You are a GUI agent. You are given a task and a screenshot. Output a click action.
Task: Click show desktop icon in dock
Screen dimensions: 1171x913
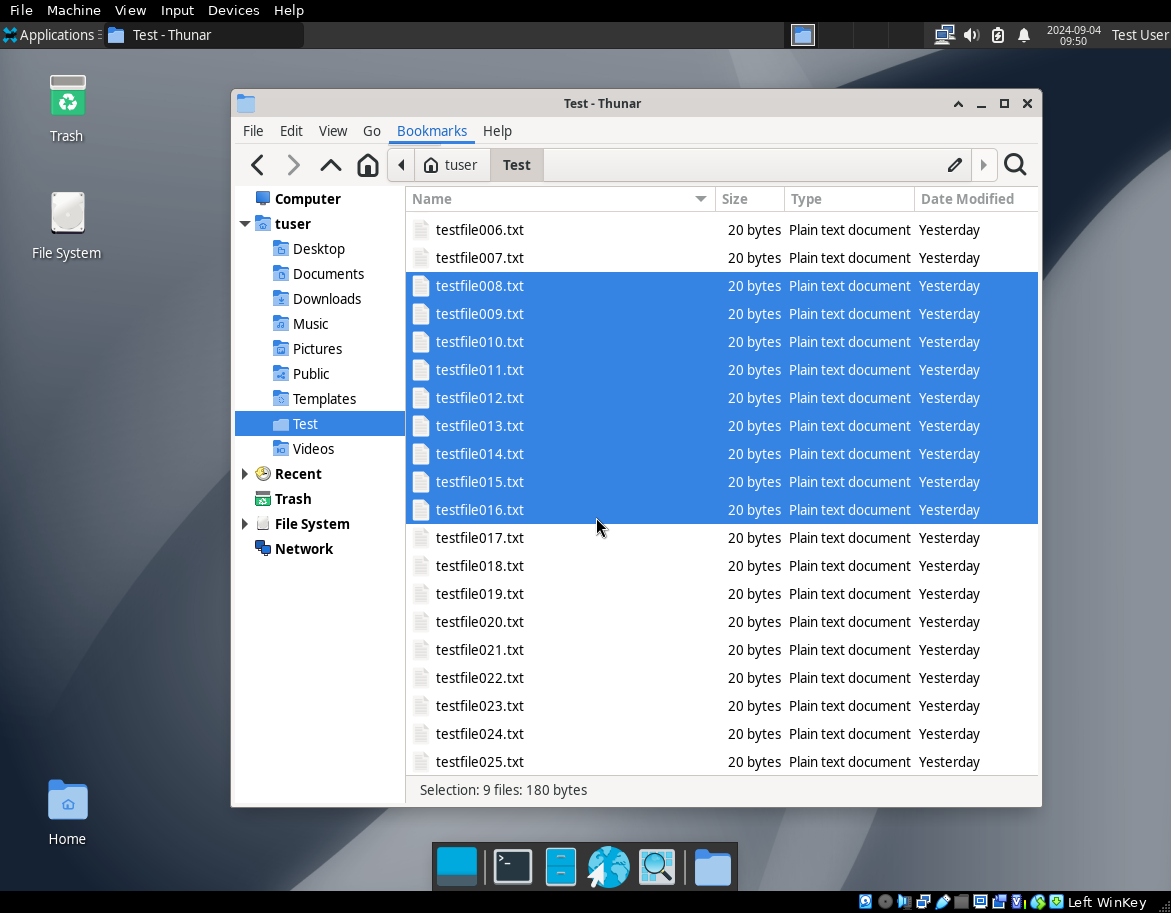coord(456,867)
